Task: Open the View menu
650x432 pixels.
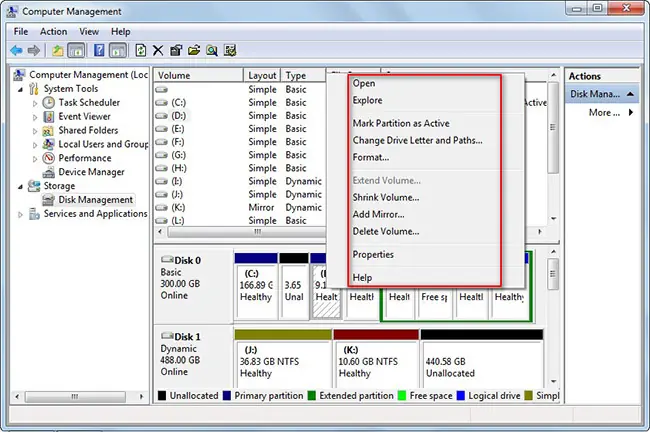Action: click(x=89, y=32)
